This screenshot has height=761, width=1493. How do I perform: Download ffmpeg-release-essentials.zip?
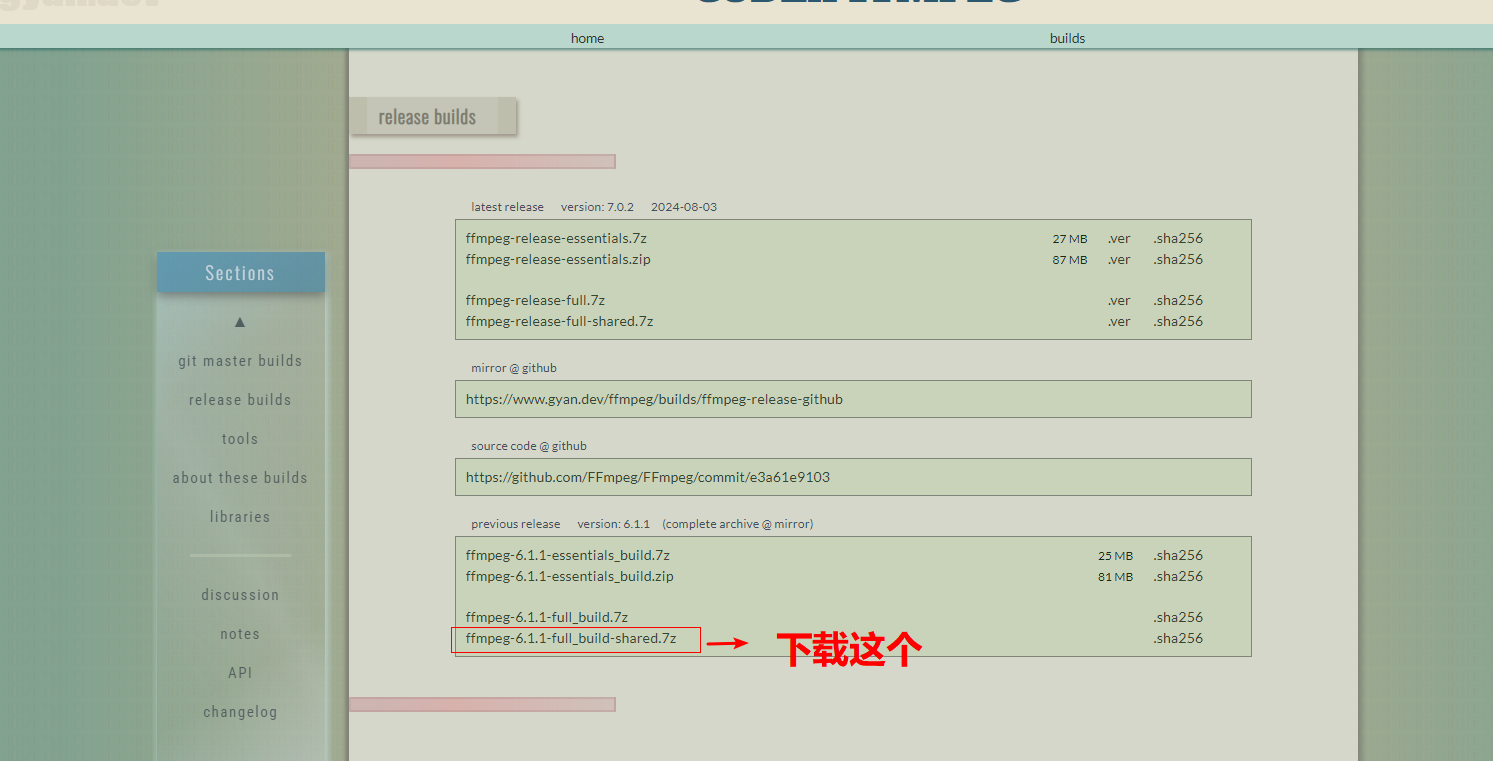pos(558,259)
